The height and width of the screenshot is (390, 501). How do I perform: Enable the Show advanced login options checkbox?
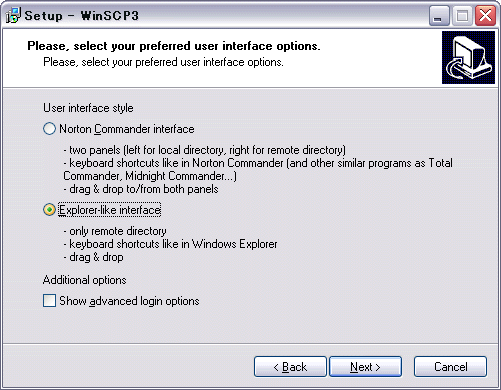[x=49, y=300]
